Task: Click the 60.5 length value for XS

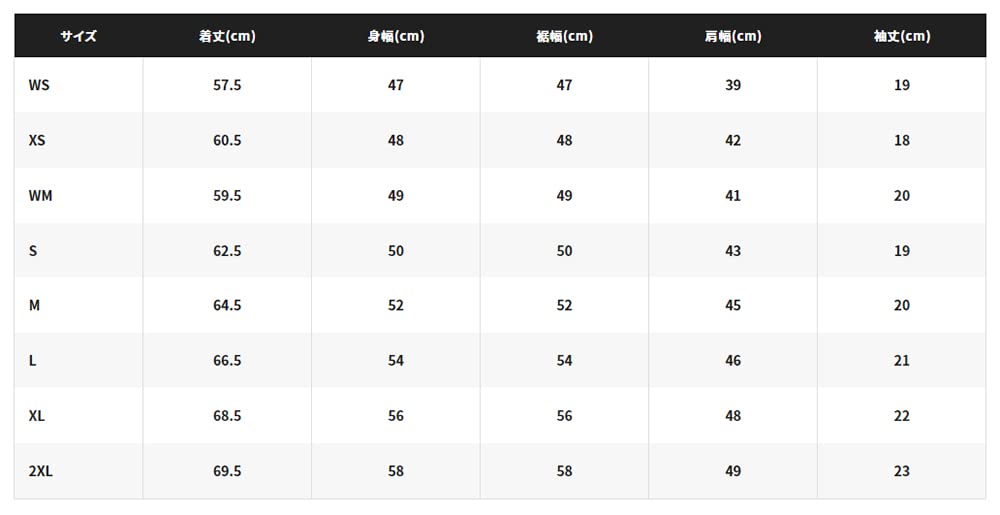Action: tap(227, 140)
